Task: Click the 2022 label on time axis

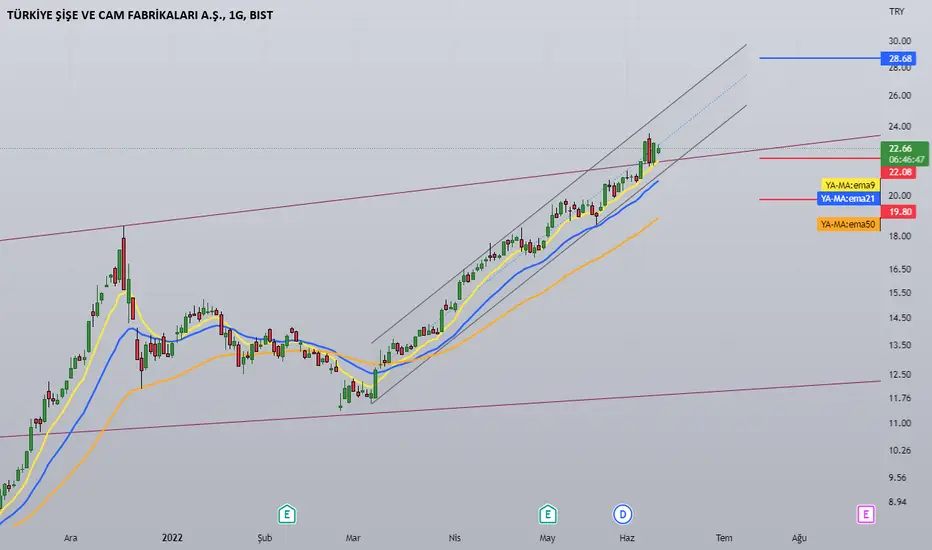Action: click(x=172, y=538)
